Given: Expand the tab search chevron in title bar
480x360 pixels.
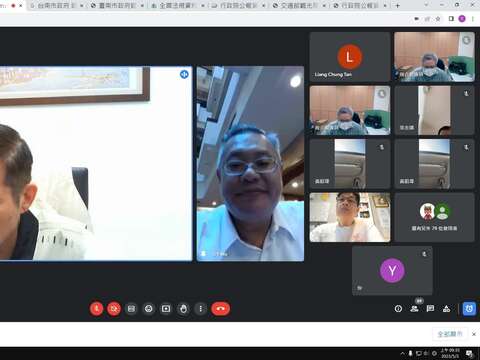Looking at the screenshot, I should [426, 5].
